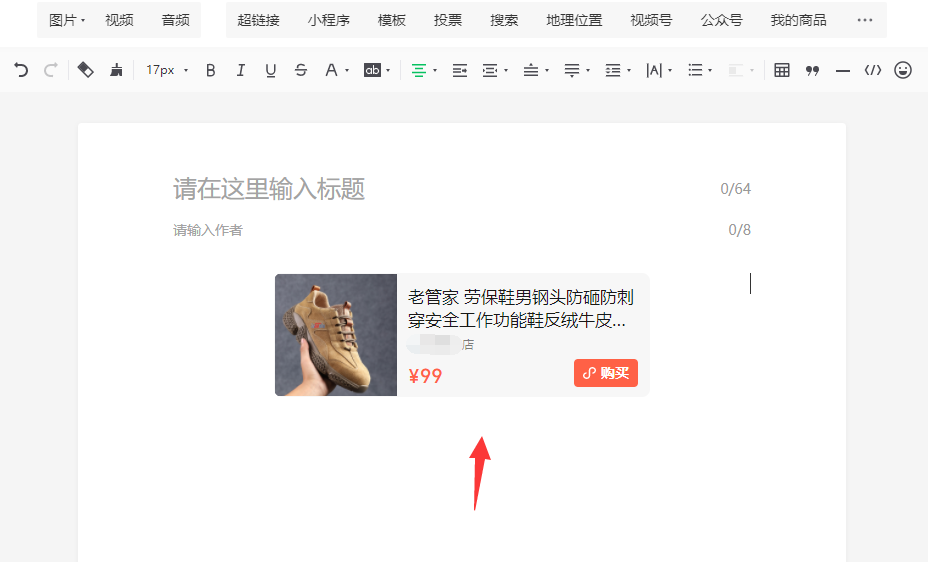This screenshot has height=562, width=928.
Task: Open the emoji picker
Action: coord(903,70)
